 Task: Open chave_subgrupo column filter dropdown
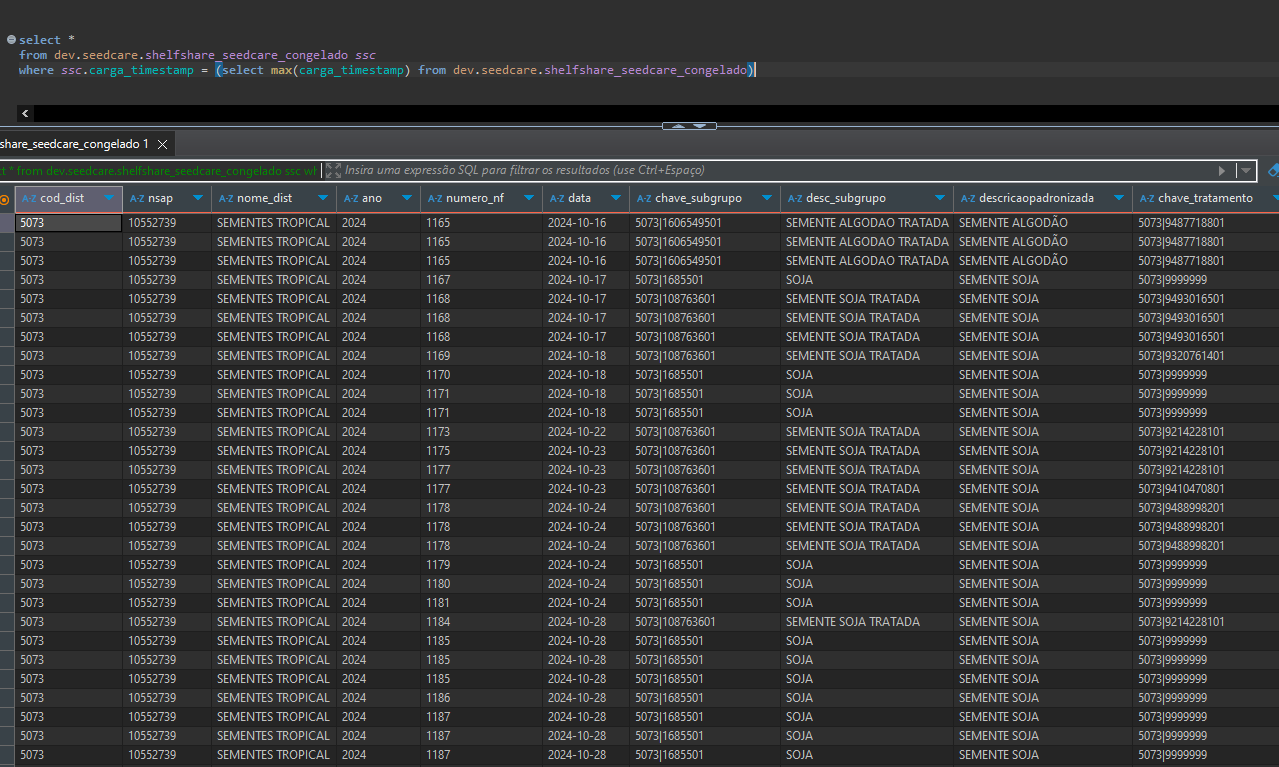(x=767, y=199)
